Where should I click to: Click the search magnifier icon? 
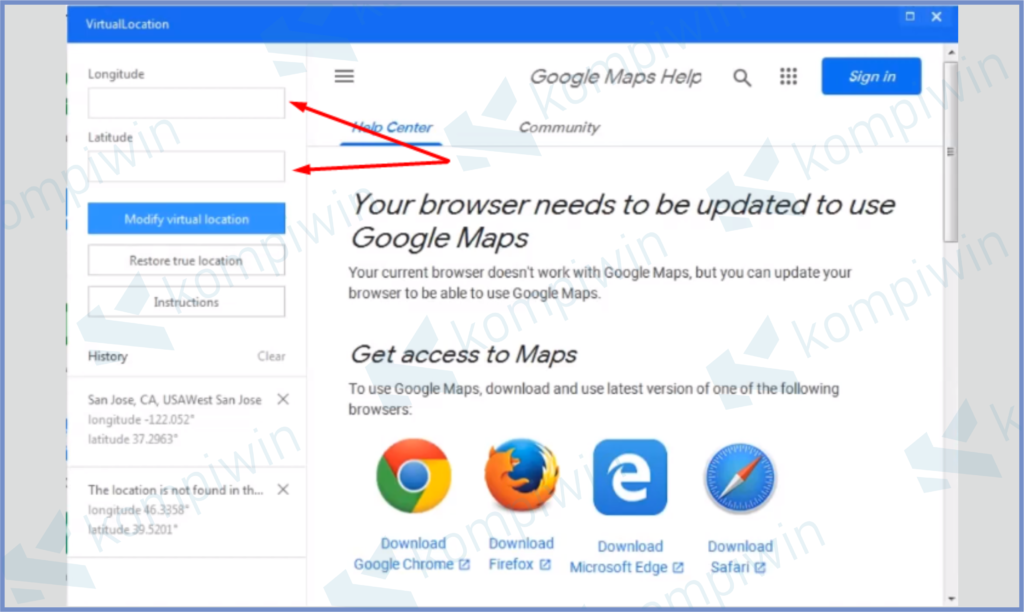pyautogui.click(x=742, y=78)
